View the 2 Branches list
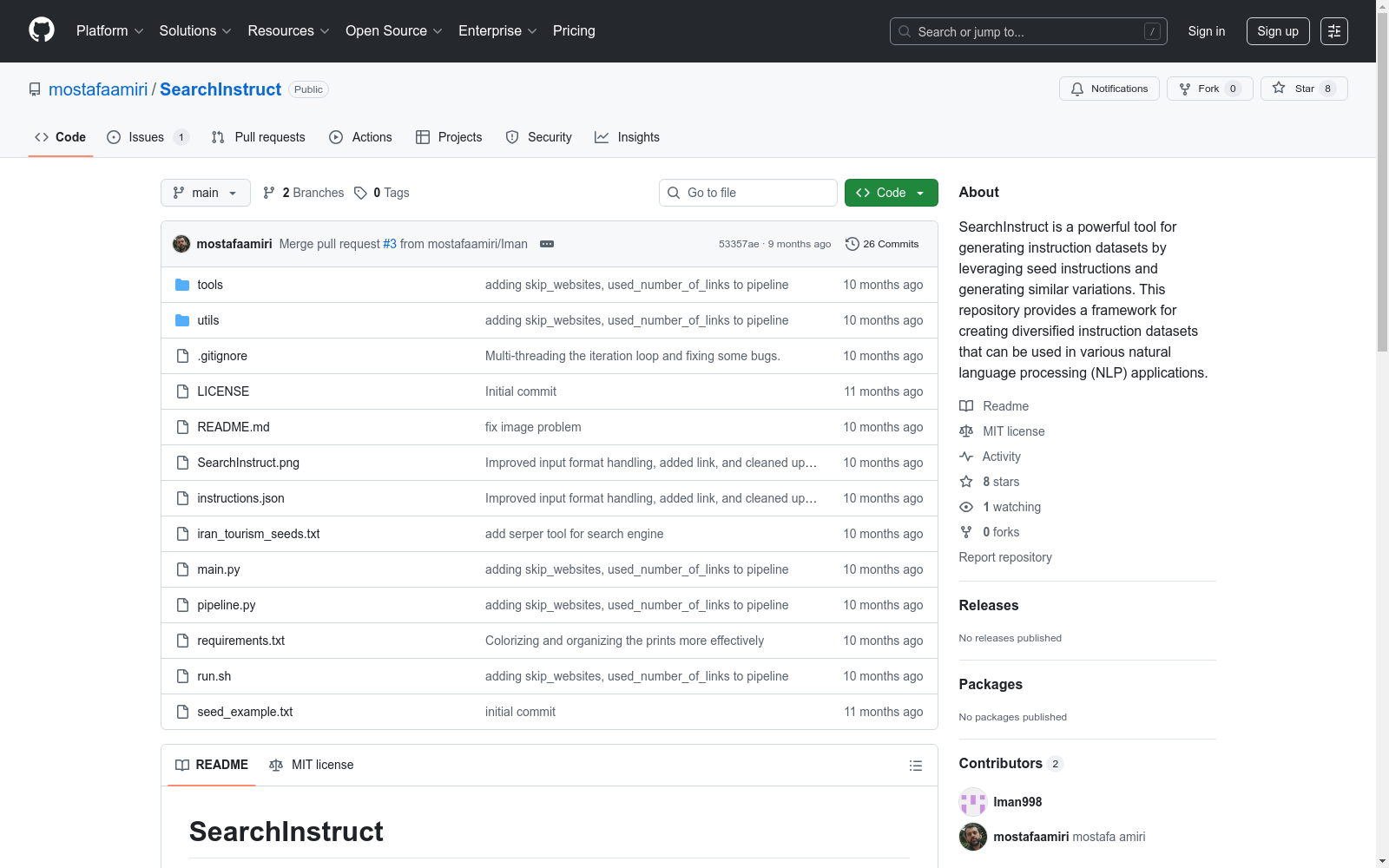Image resolution: width=1389 pixels, height=868 pixels. (304, 193)
